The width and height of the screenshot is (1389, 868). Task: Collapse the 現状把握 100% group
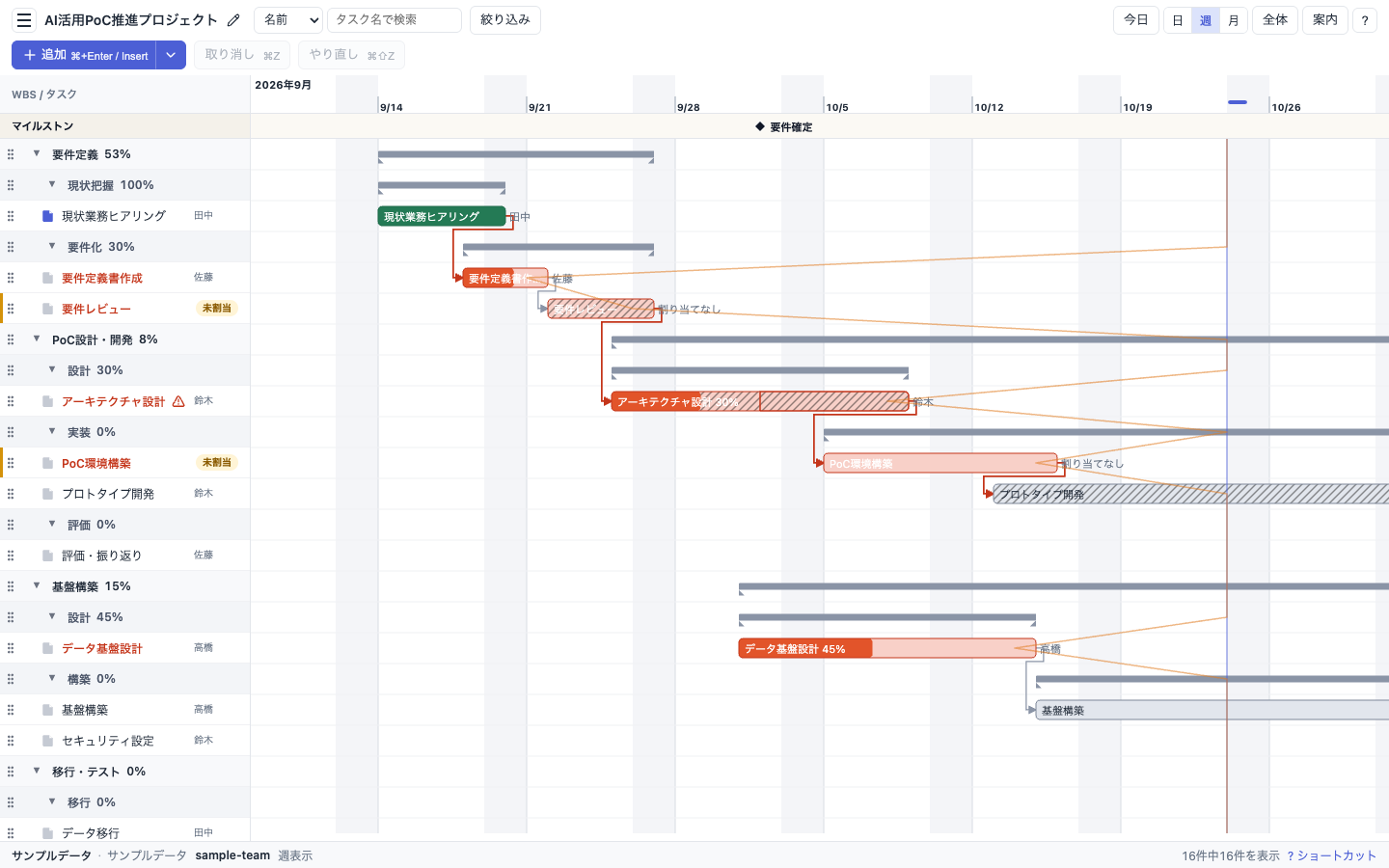[52, 184]
